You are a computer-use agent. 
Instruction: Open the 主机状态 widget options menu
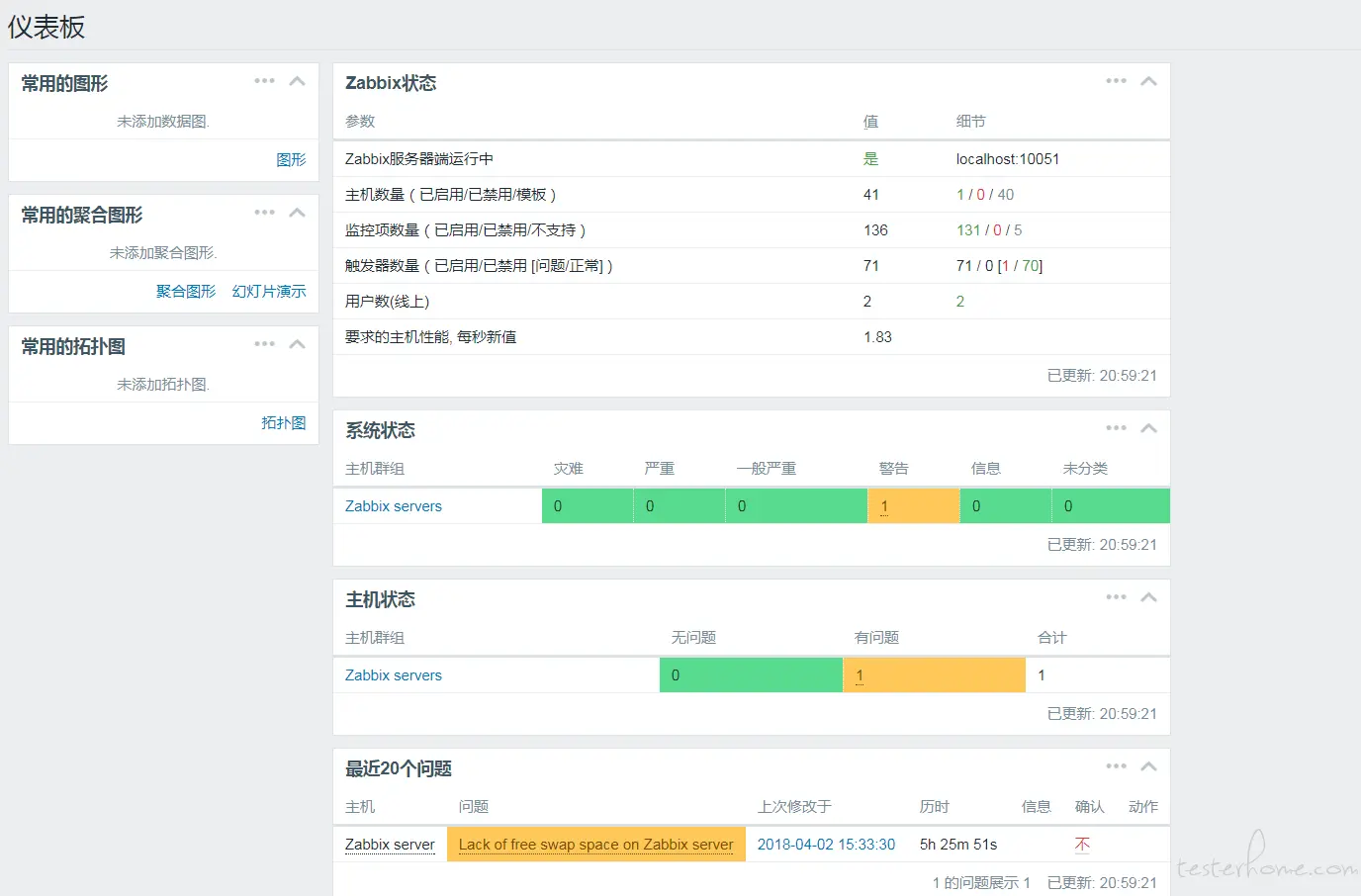click(1116, 597)
